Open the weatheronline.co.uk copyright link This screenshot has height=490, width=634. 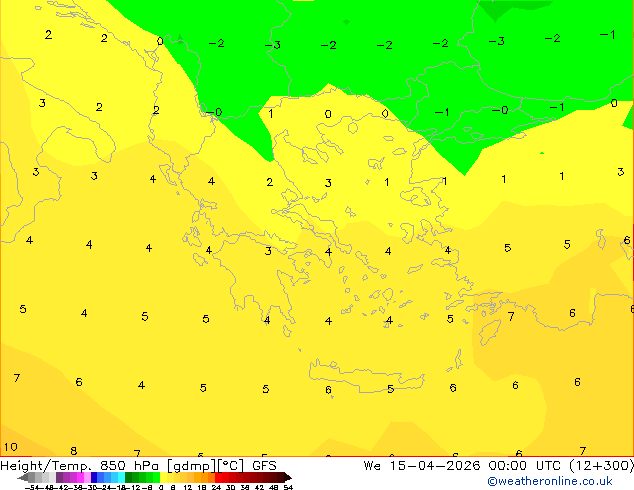tap(549, 481)
